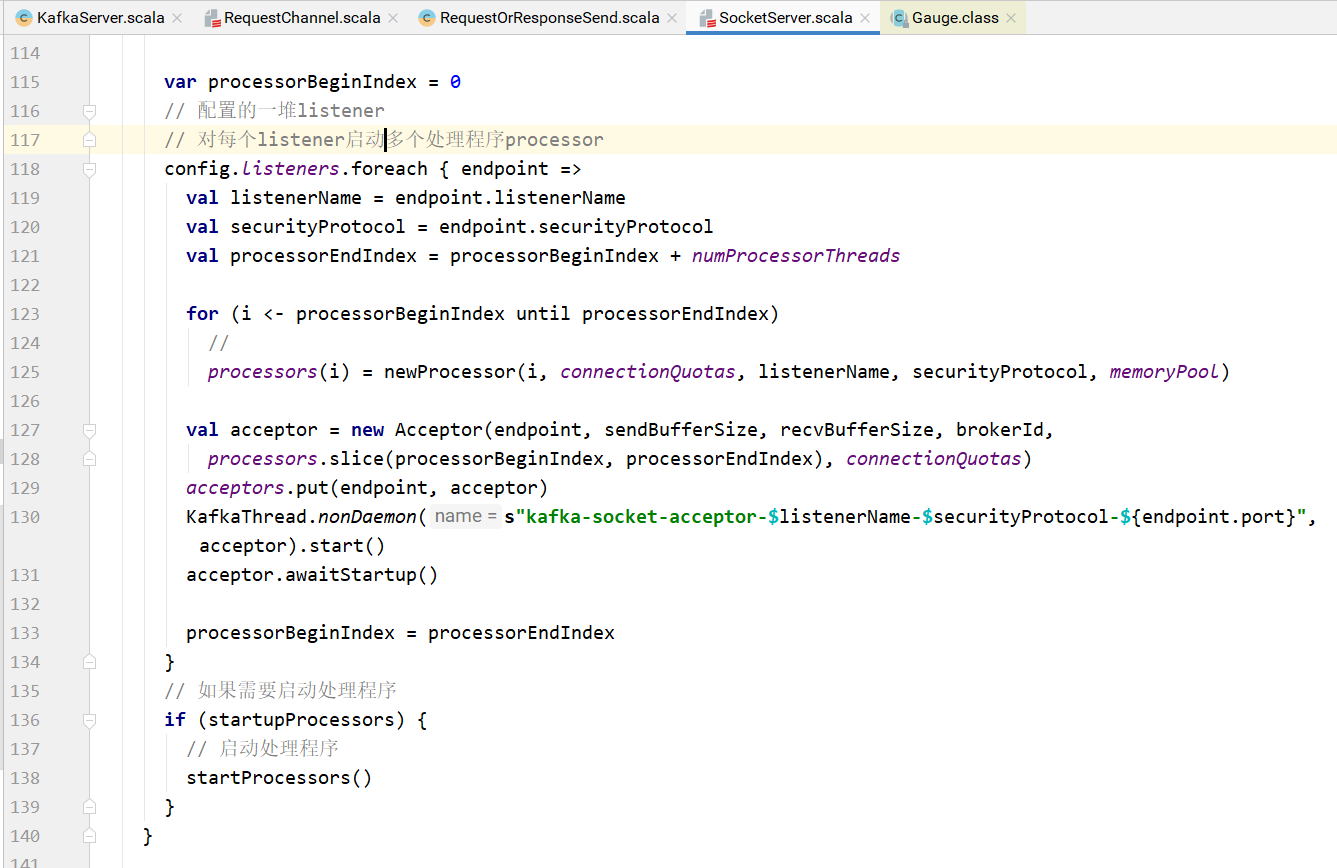The width and height of the screenshot is (1337, 868).
Task: Click the 'name =' parameter hint
Action: tap(465, 516)
